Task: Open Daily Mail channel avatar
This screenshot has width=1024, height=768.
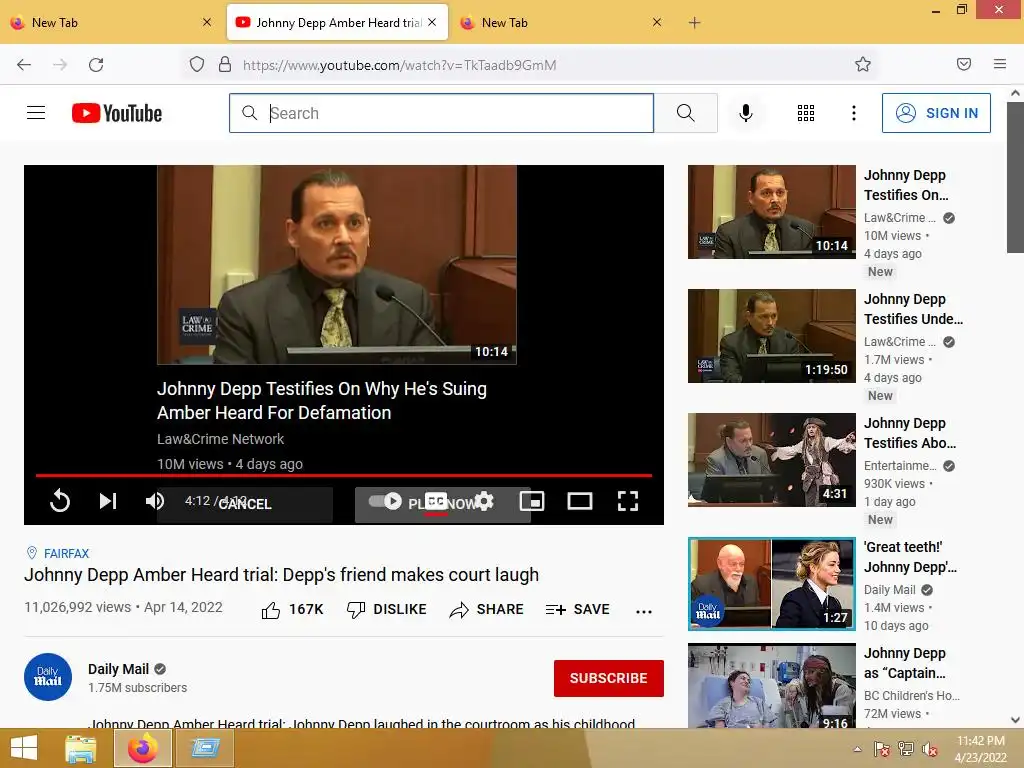Action: point(48,677)
